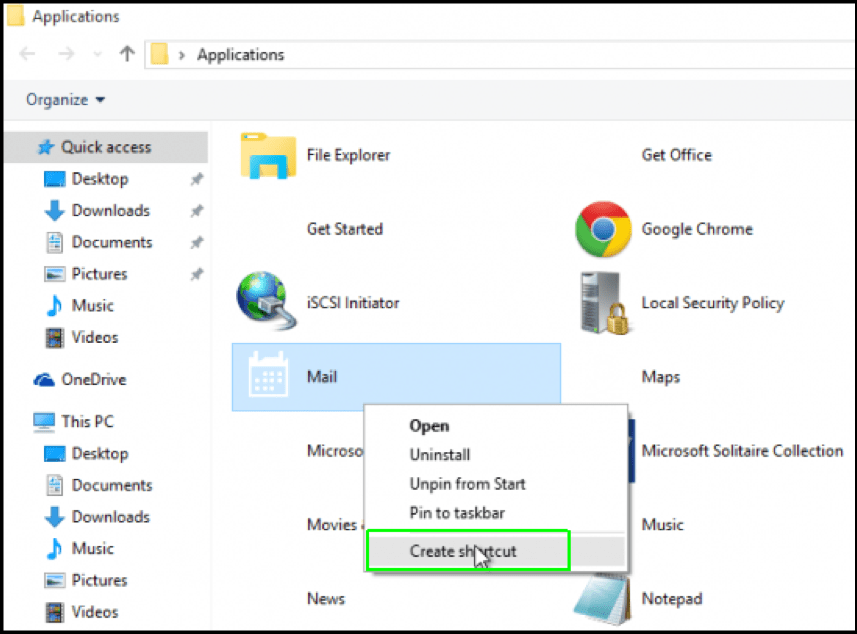857x634 pixels.
Task: Select the Mail calendar icon
Action: click(267, 376)
